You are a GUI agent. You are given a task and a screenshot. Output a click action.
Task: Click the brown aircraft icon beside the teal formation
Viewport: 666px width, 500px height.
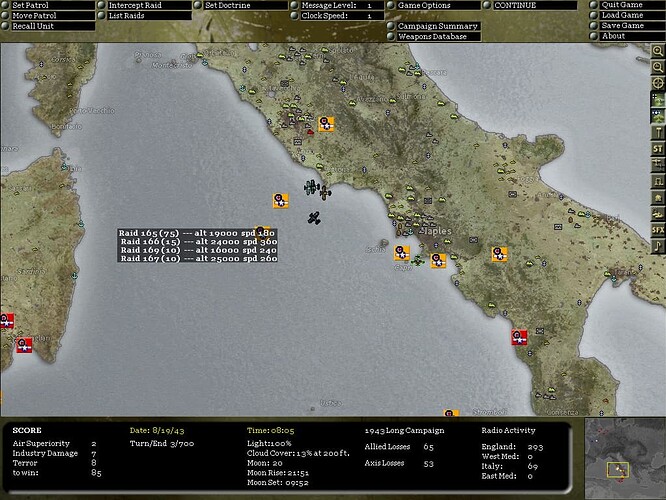tap(325, 193)
